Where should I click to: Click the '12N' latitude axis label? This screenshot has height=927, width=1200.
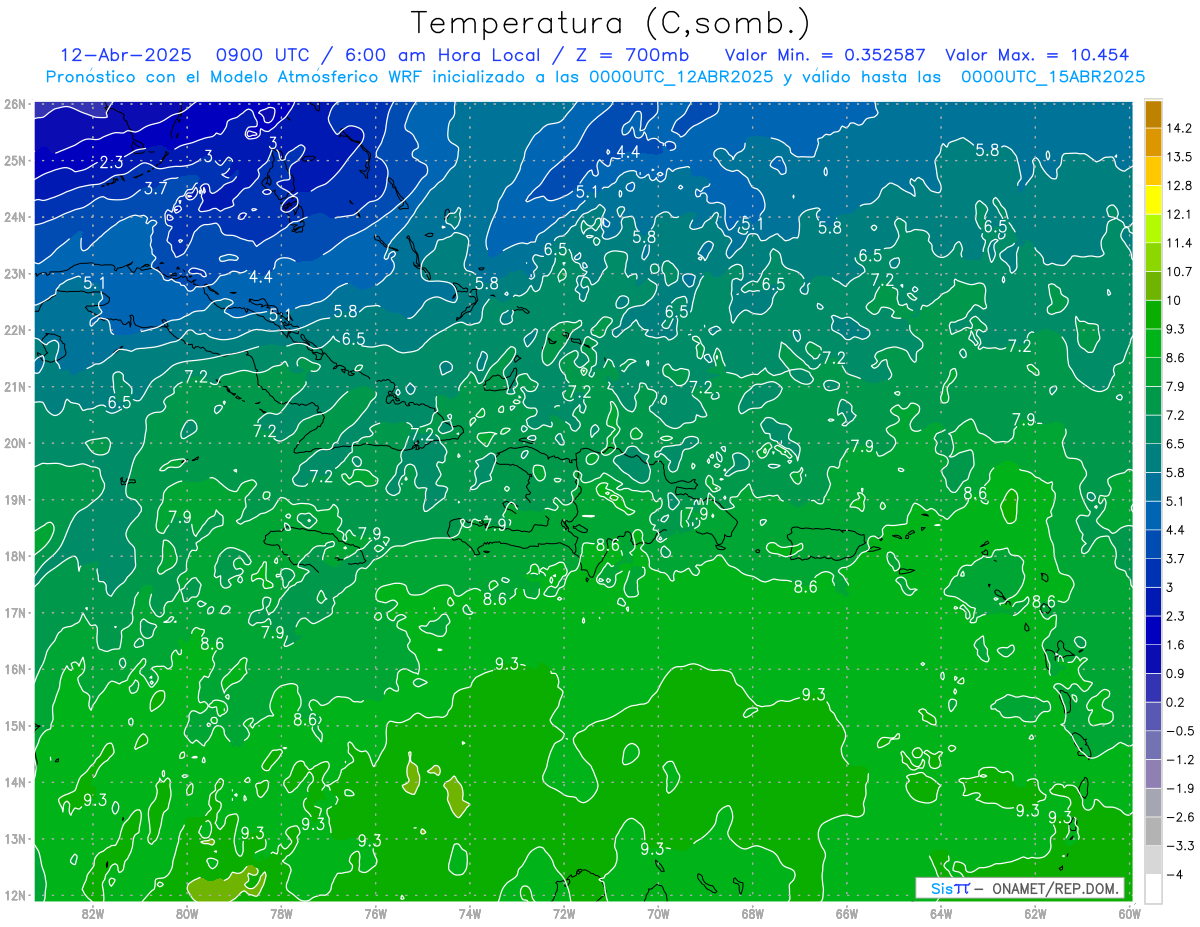coord(14,895)
